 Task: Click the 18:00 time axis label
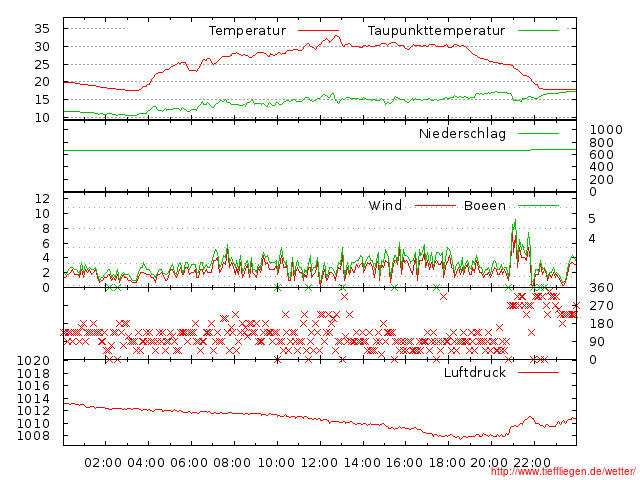coord(447,463)
